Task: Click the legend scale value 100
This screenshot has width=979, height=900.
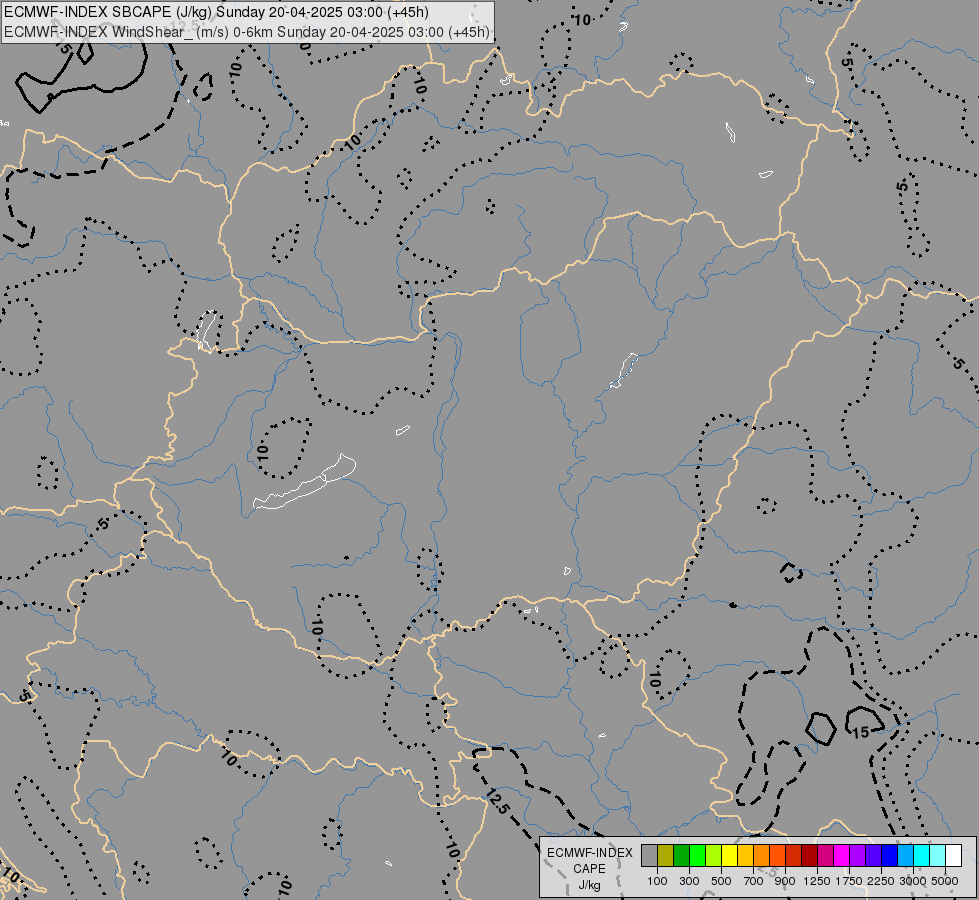Action: tap(657, 881)
